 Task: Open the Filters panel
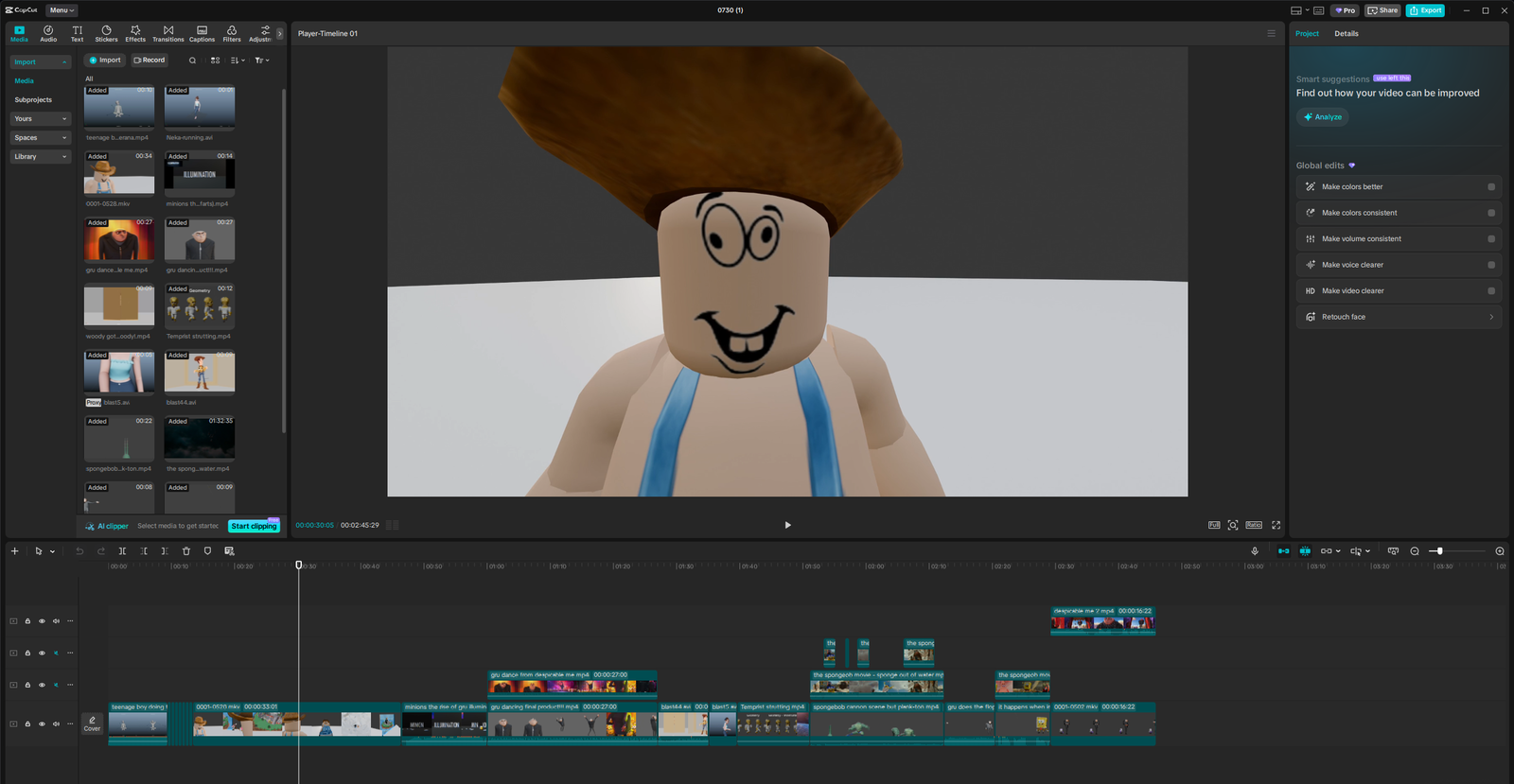(232, 34)
